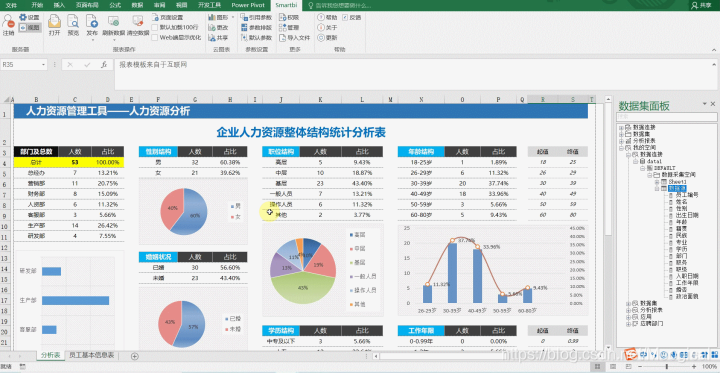Click the 刷新数据 refresh data icon
The height and width of the screenshot is (373, 720).
pyautogui.click(x=113, y=22)
